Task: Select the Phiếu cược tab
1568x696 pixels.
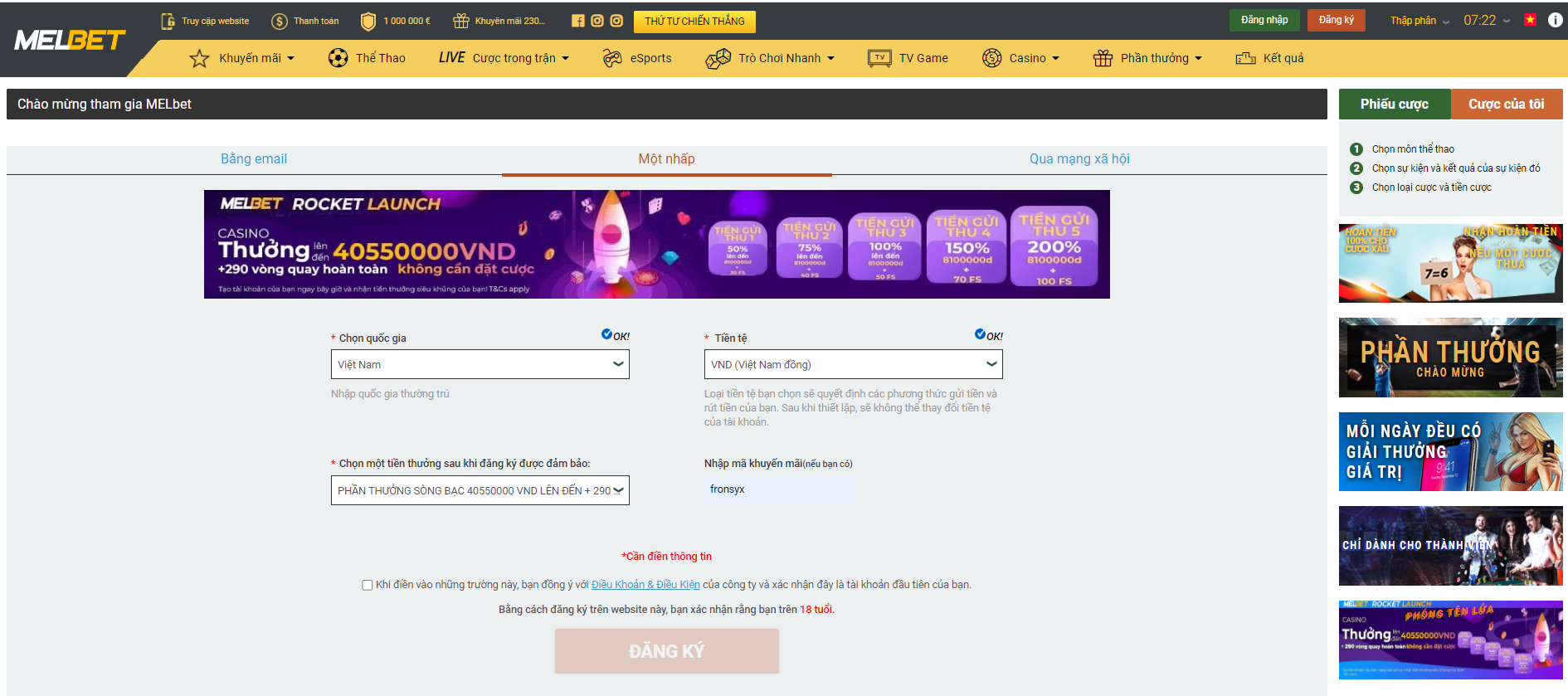Action: [1395, 104]
